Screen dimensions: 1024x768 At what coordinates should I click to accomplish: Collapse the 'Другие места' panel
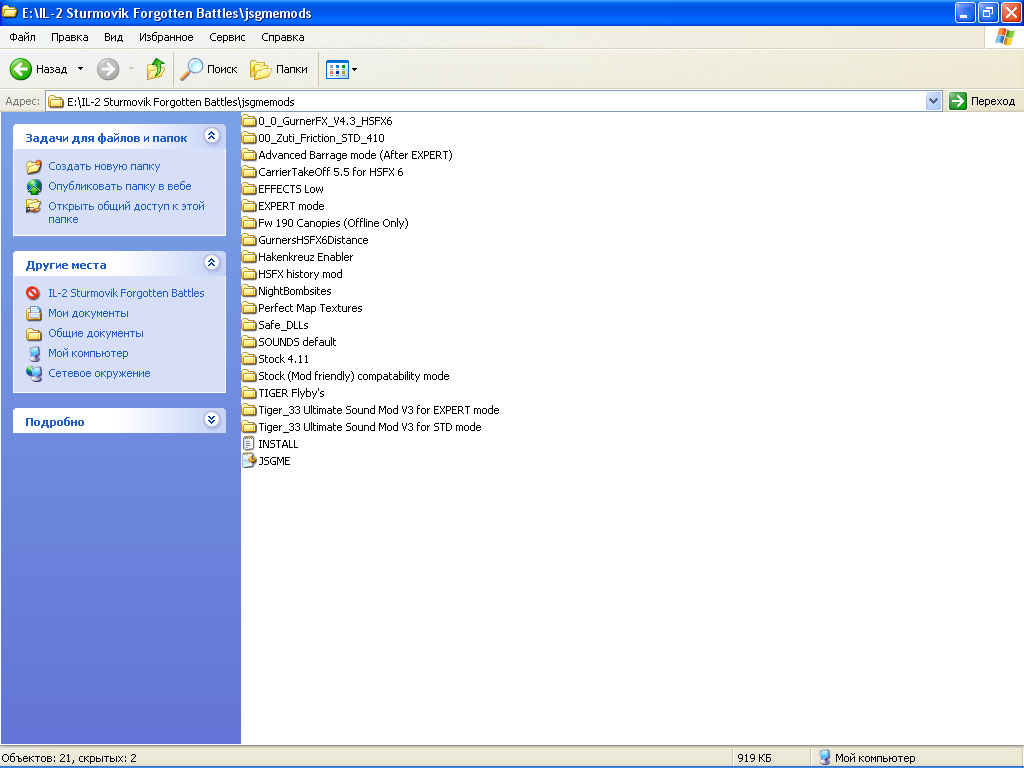pos(211,263)
